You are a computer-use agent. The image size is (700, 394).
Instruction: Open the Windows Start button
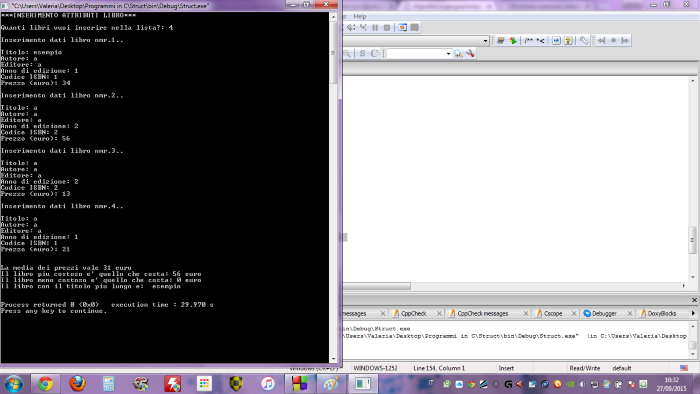13,384
